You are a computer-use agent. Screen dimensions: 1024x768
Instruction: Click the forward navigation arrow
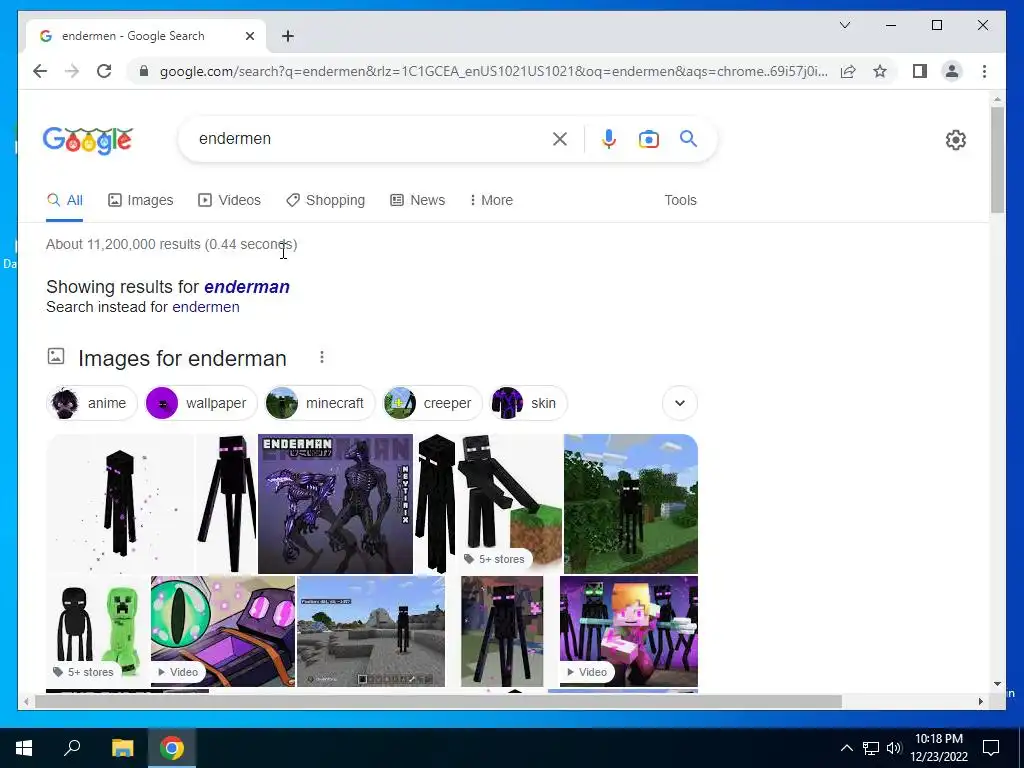(72, 71)
